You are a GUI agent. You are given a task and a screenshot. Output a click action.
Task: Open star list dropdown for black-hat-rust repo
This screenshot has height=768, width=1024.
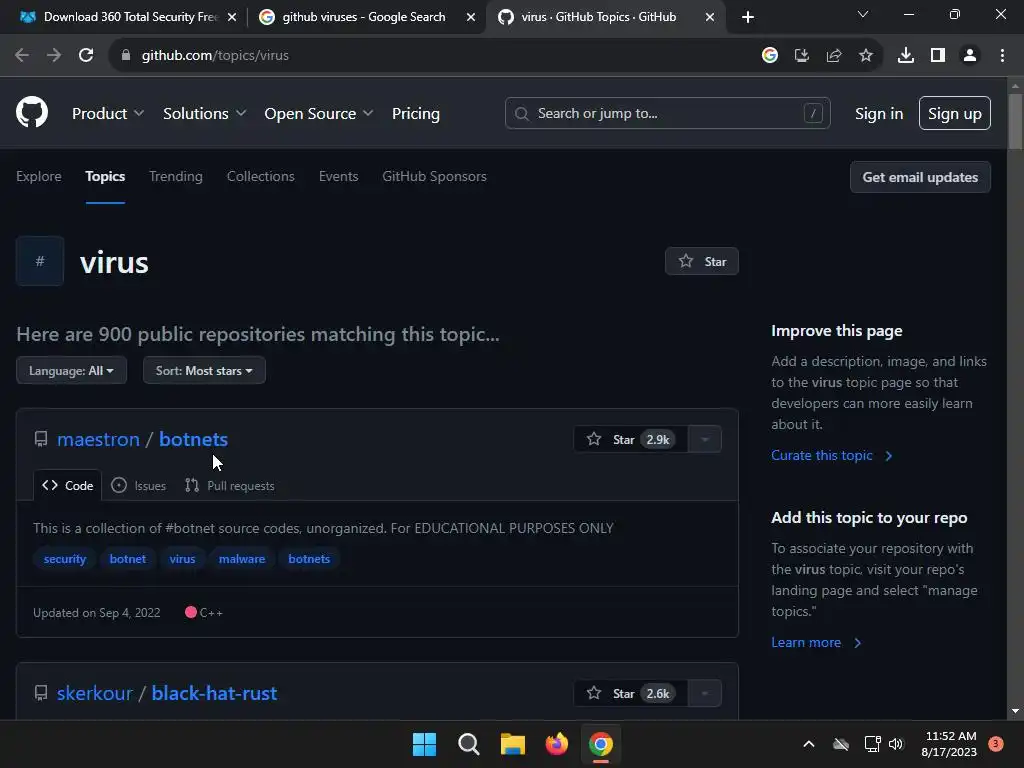[x=705, y=694]
